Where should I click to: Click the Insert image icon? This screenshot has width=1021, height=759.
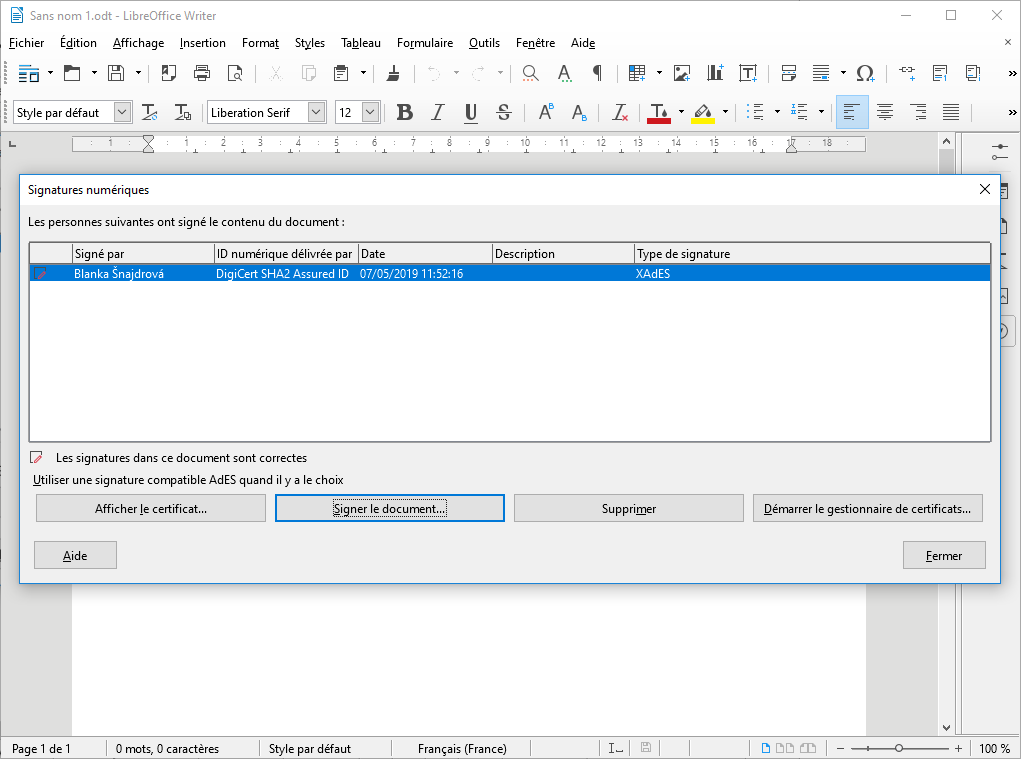[682, 73]
